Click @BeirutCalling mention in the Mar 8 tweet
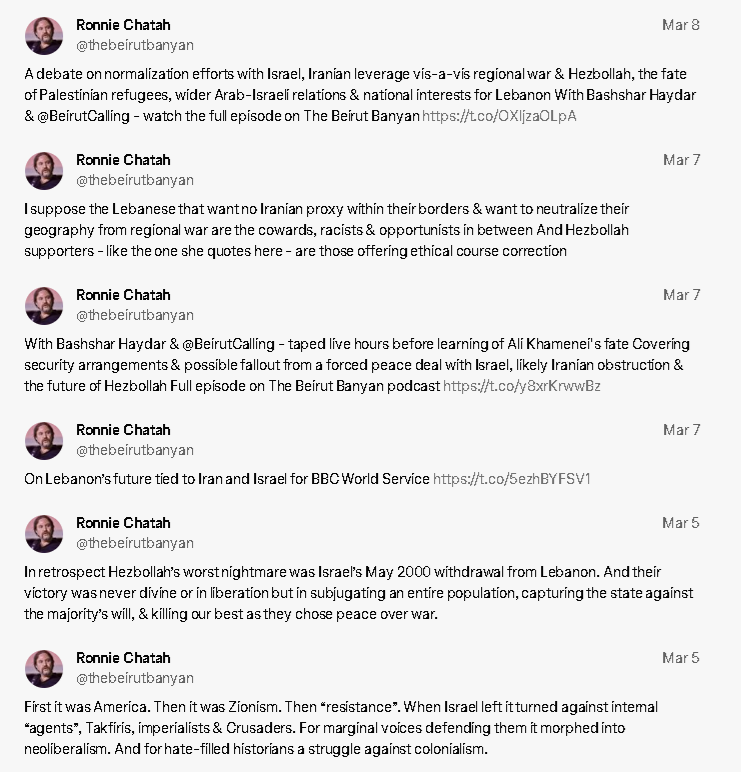Screen dimensions: 741x772 pyautogui.click(x=83, y=116)
